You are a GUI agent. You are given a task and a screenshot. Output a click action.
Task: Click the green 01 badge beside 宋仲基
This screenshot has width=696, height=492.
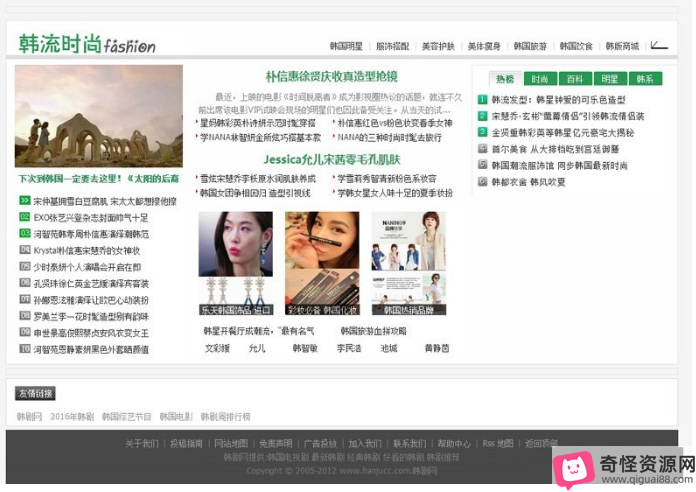pos(25,201)
